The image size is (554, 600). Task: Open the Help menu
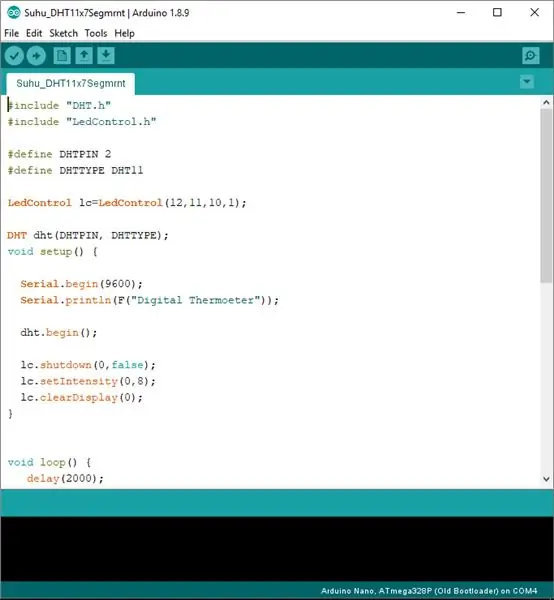point(124,33)
